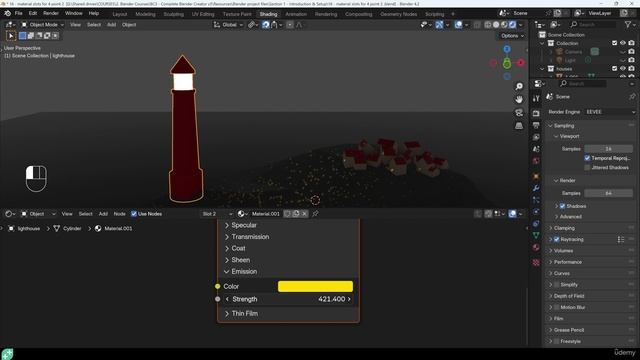This screenshot has width=640, height=360.
Task: Toggle Temporal Reprojection checkbox
Action: tap(587, 158)
